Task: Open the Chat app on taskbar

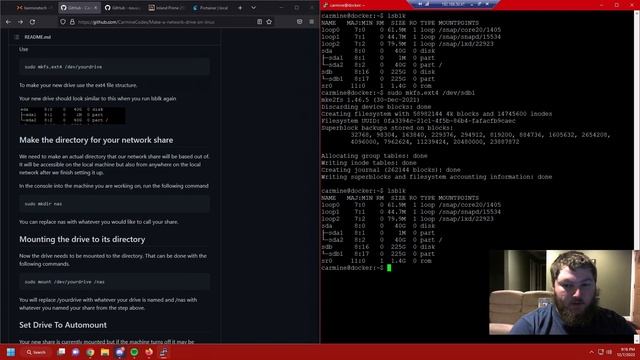Action: tap(76, 352)
